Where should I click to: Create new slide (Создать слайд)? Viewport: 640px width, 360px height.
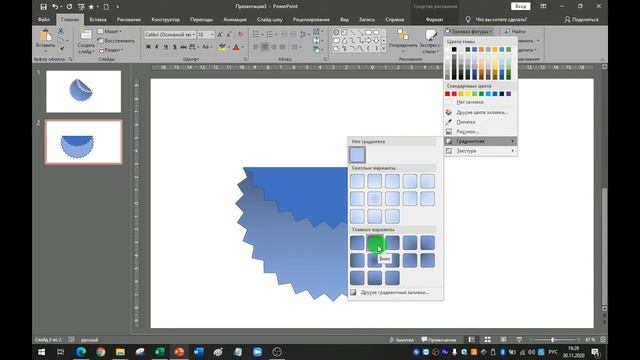(x=86, y=41)
